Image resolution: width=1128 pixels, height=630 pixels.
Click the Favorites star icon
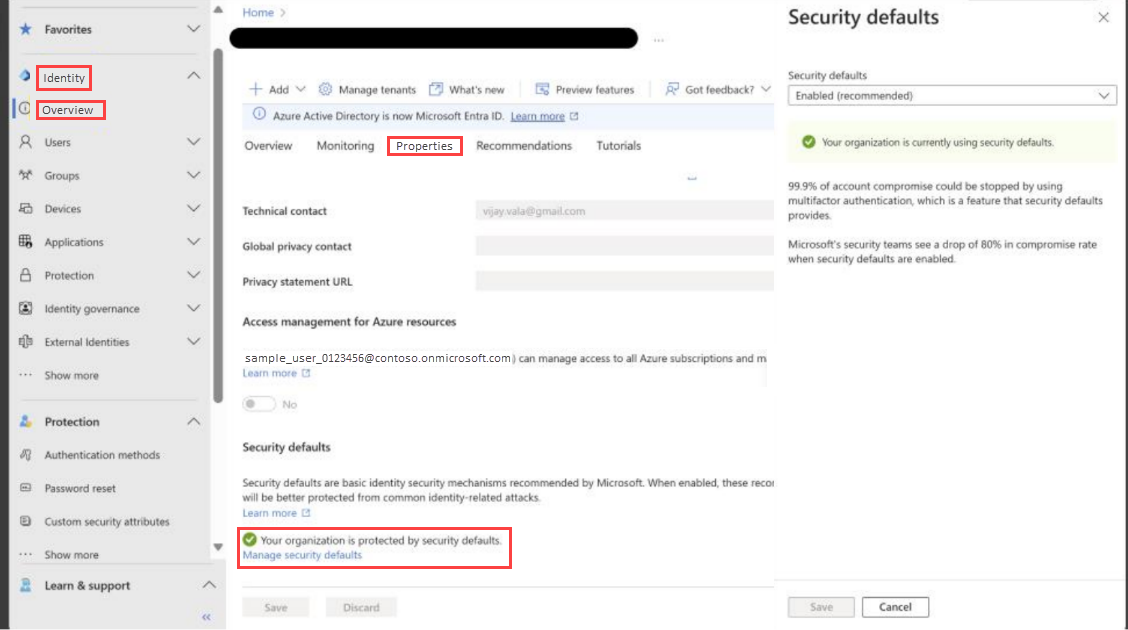click(26, 29)
